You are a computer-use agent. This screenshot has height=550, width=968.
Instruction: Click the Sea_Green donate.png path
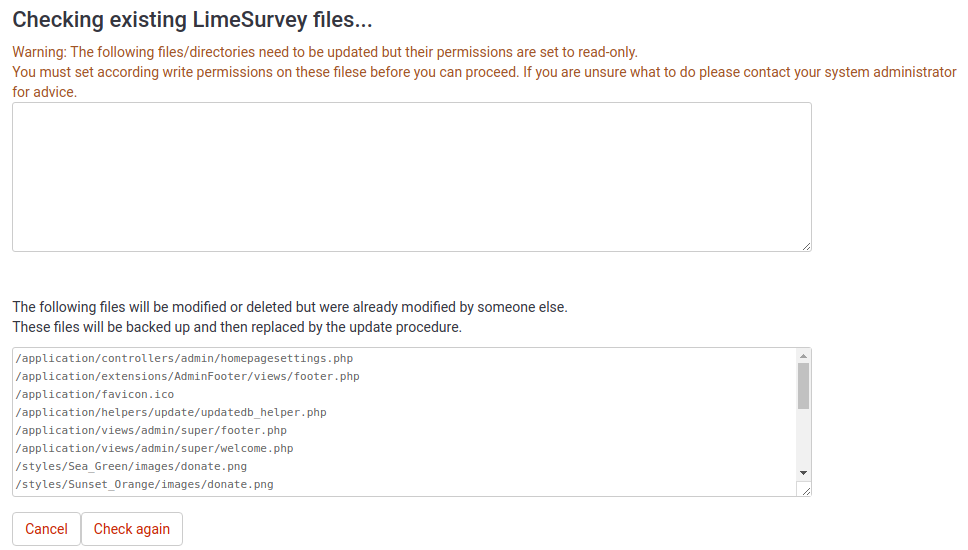point(131,466)
